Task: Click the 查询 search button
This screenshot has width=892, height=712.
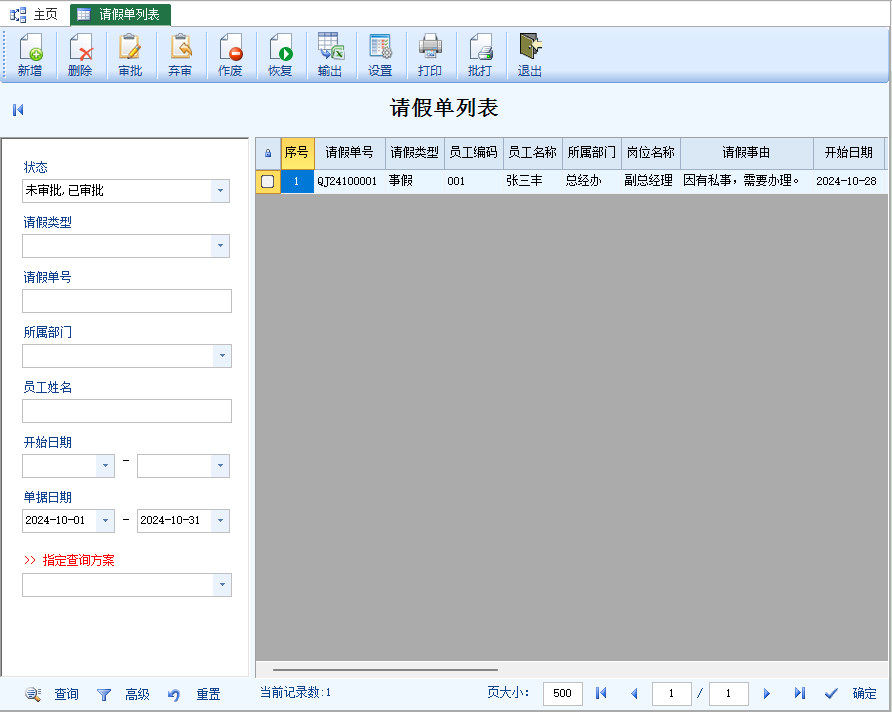Action: click(53, 694)
